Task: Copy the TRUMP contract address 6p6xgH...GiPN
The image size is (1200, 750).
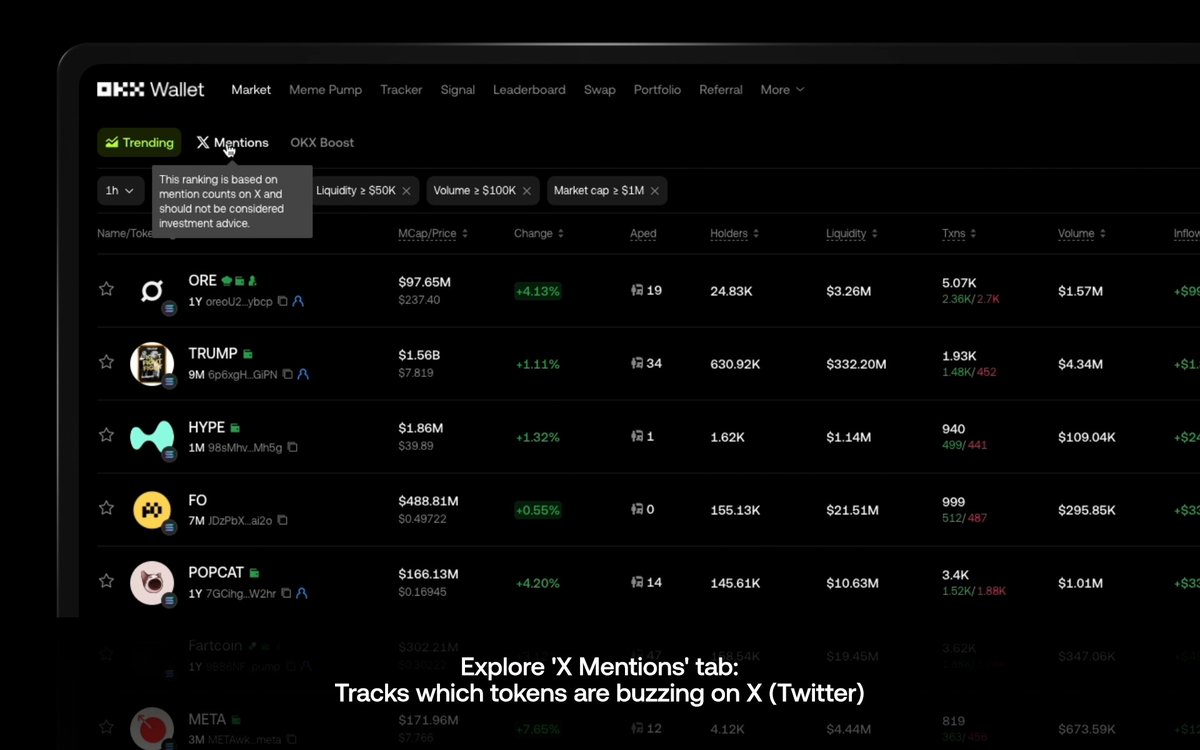Action: point(288,374)
